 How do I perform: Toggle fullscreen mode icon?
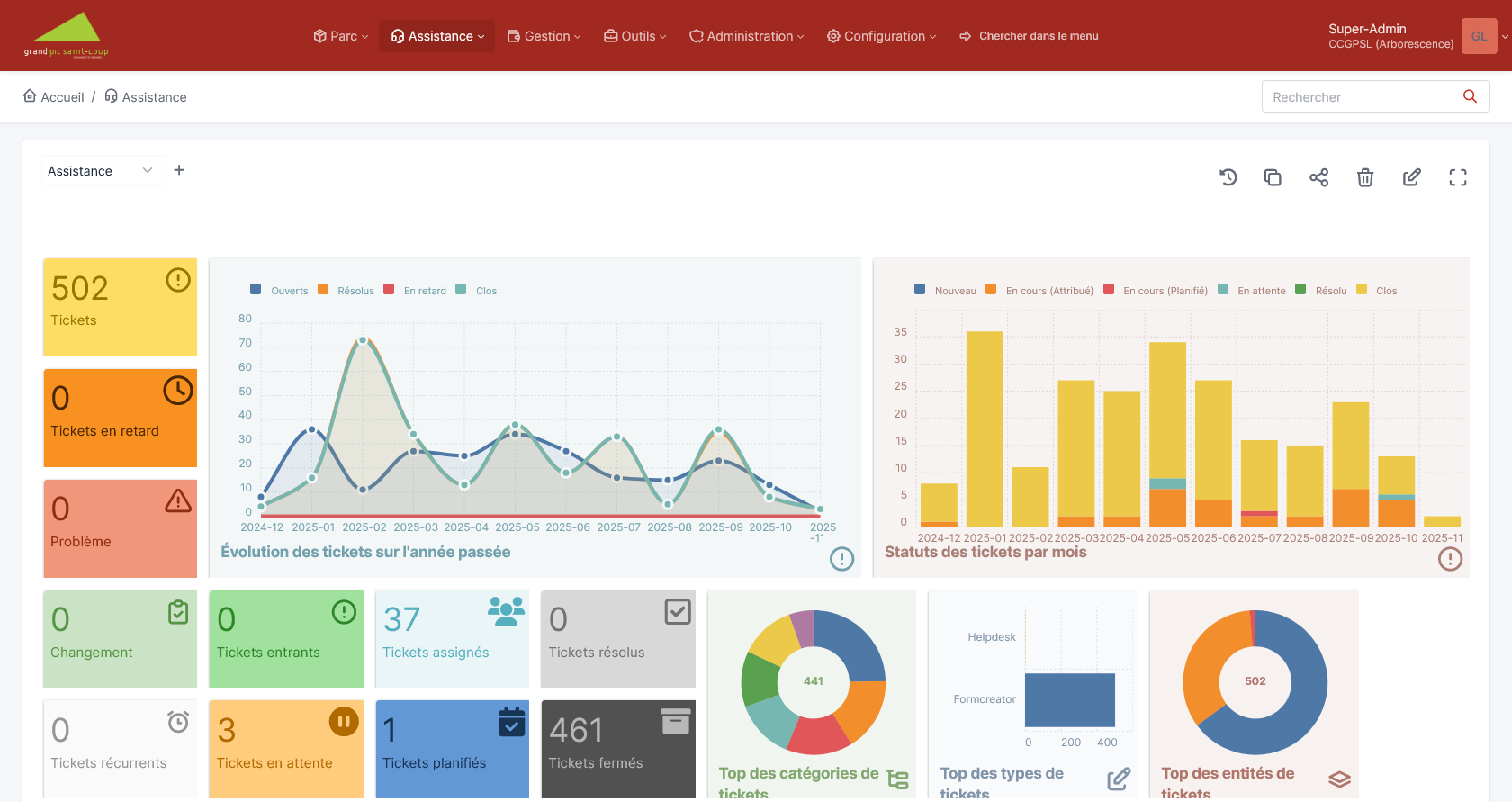[1458, 177]
